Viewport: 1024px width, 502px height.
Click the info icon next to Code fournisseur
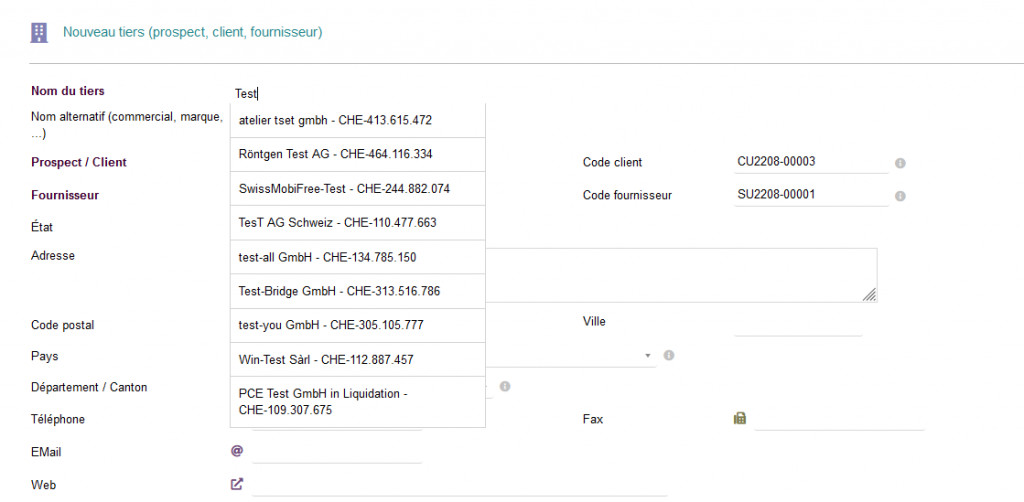pyautogui.click(x=900, y=196)
